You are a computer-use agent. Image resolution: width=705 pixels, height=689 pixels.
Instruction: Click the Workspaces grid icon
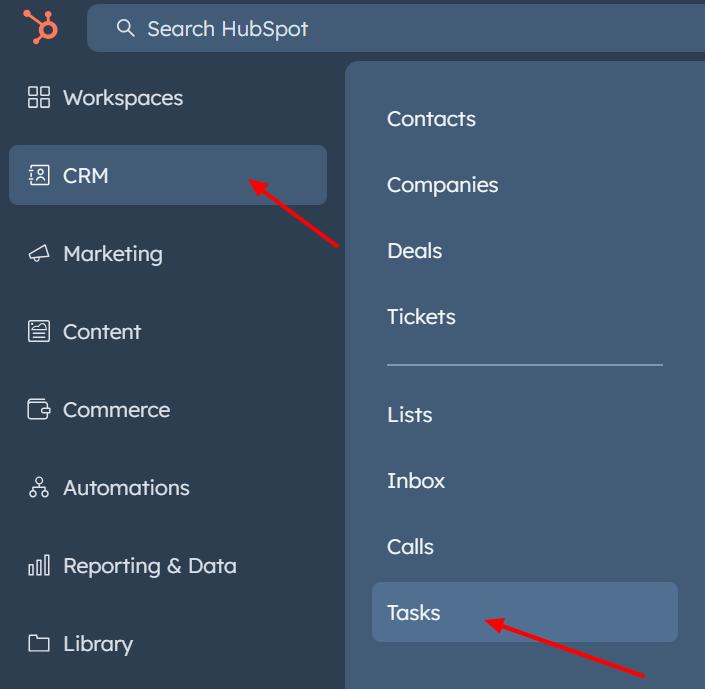tap(39, 97)
